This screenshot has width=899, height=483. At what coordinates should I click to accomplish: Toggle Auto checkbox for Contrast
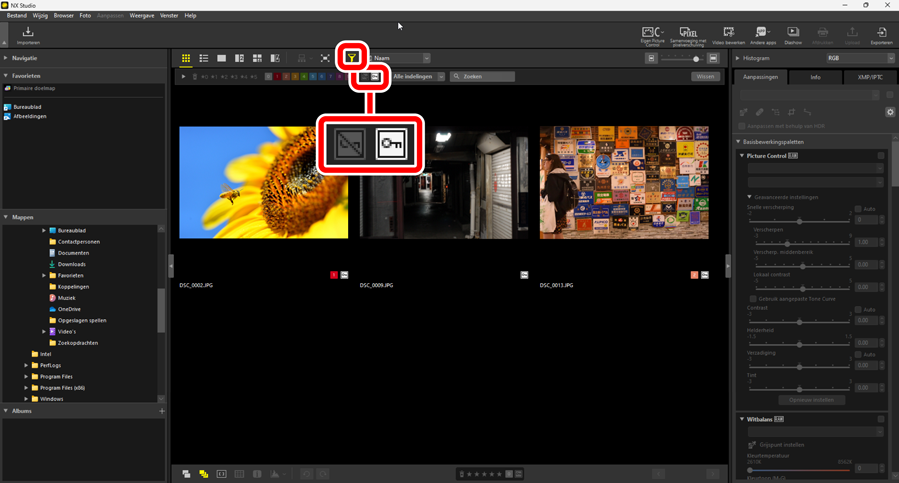coord(858,309)
